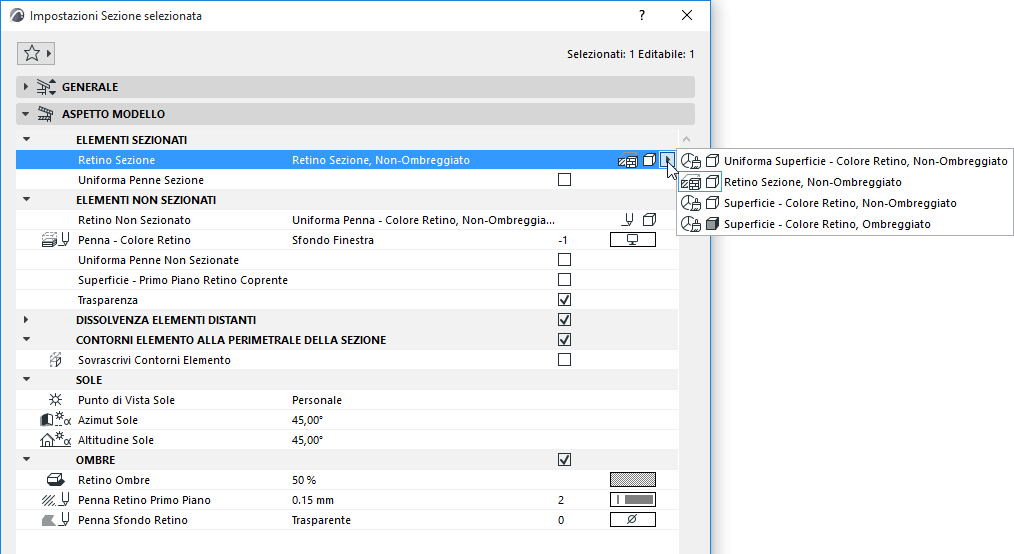1014x554 pixels.
Task: Close the Impostazioni Sezione selezionata dialog
Action: pyautogui.click(x=687, y=16)
